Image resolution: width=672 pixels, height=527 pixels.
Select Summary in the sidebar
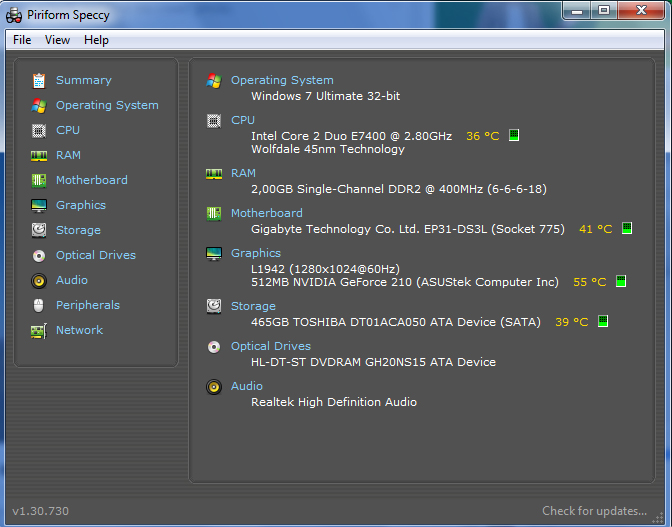coord(84,80)
